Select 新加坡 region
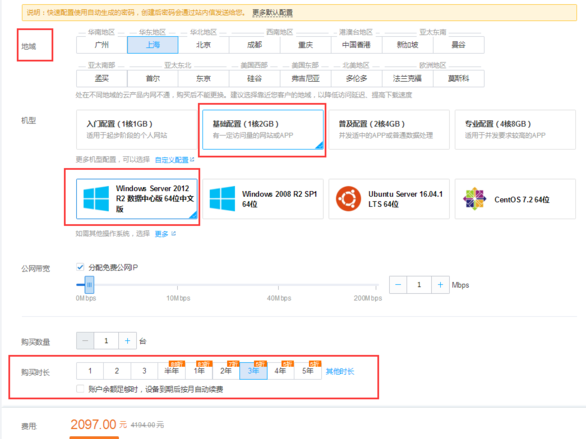 pos(407,45)
